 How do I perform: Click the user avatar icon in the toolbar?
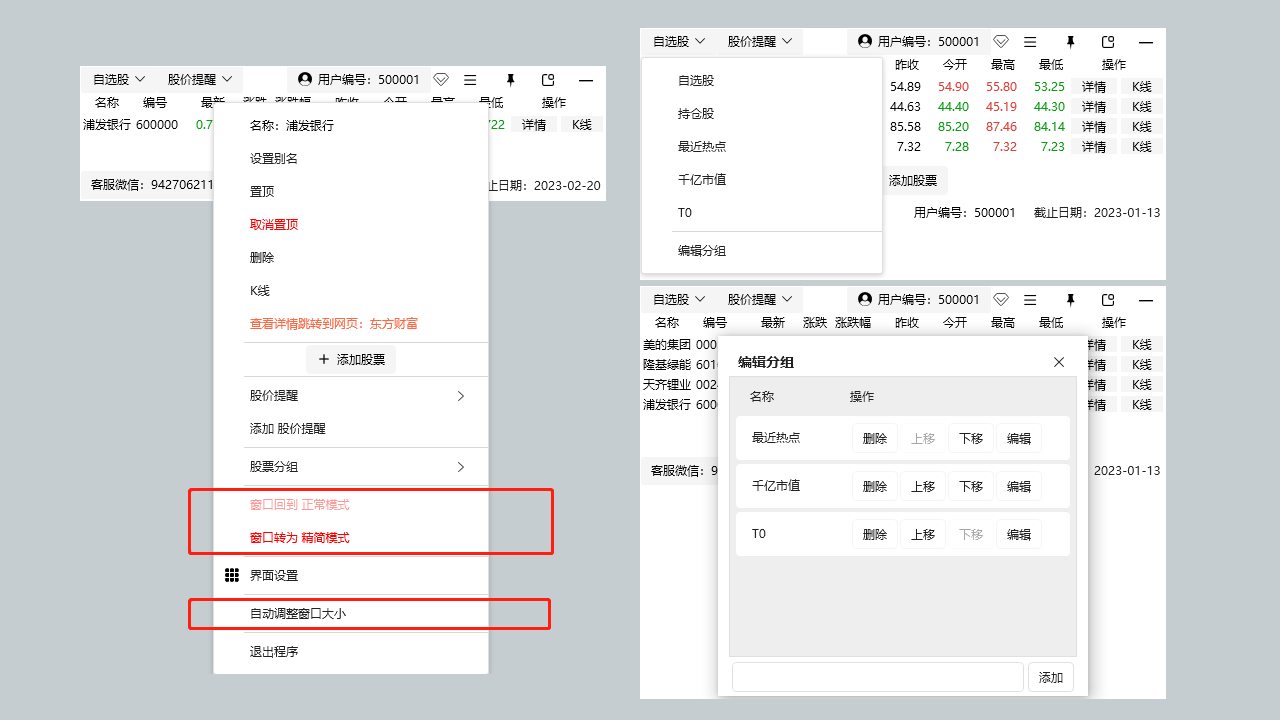pyautogui.click(x=303, y=79)
